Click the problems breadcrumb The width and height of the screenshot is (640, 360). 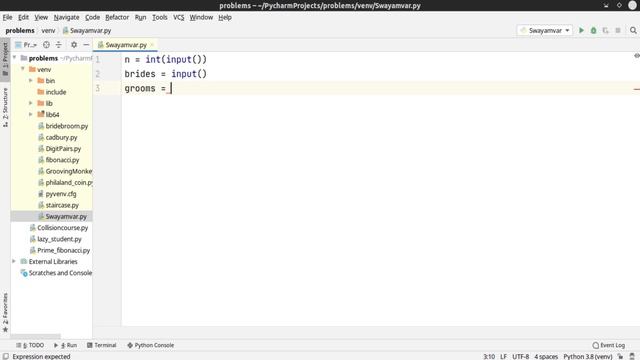(x=20, y=31)
